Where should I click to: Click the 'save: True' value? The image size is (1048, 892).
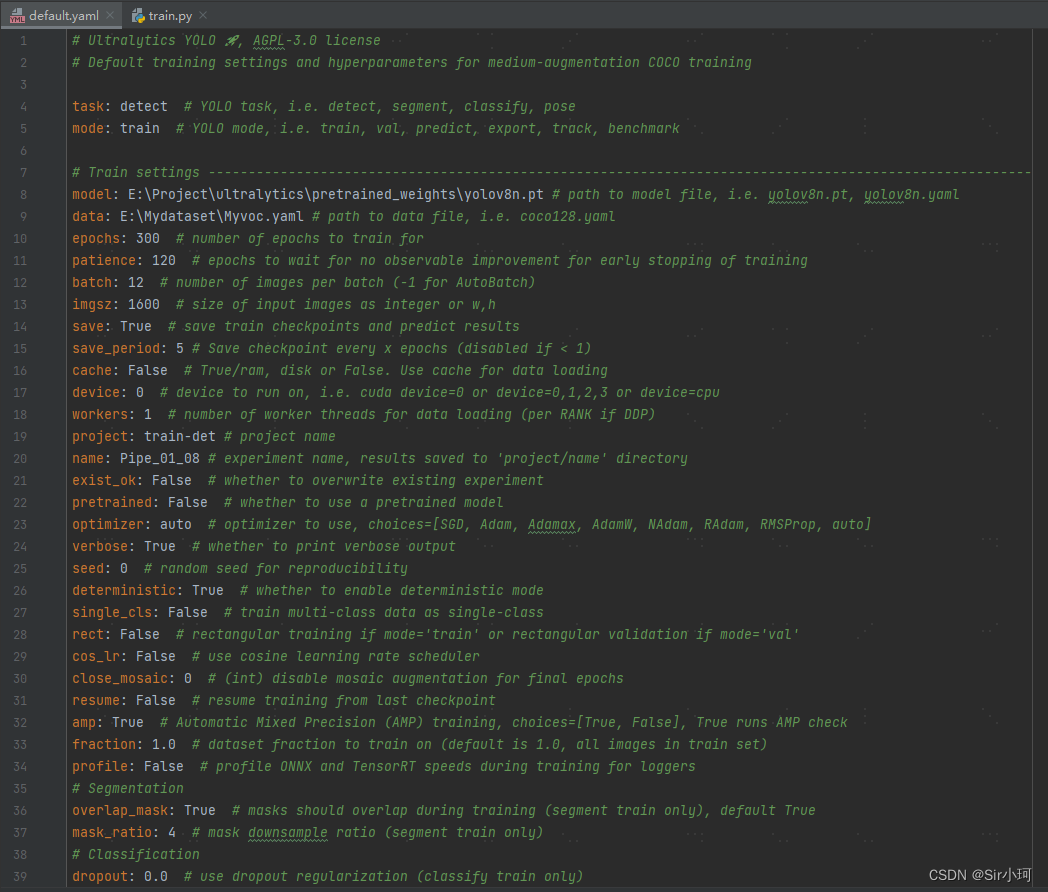click(136, 327)
